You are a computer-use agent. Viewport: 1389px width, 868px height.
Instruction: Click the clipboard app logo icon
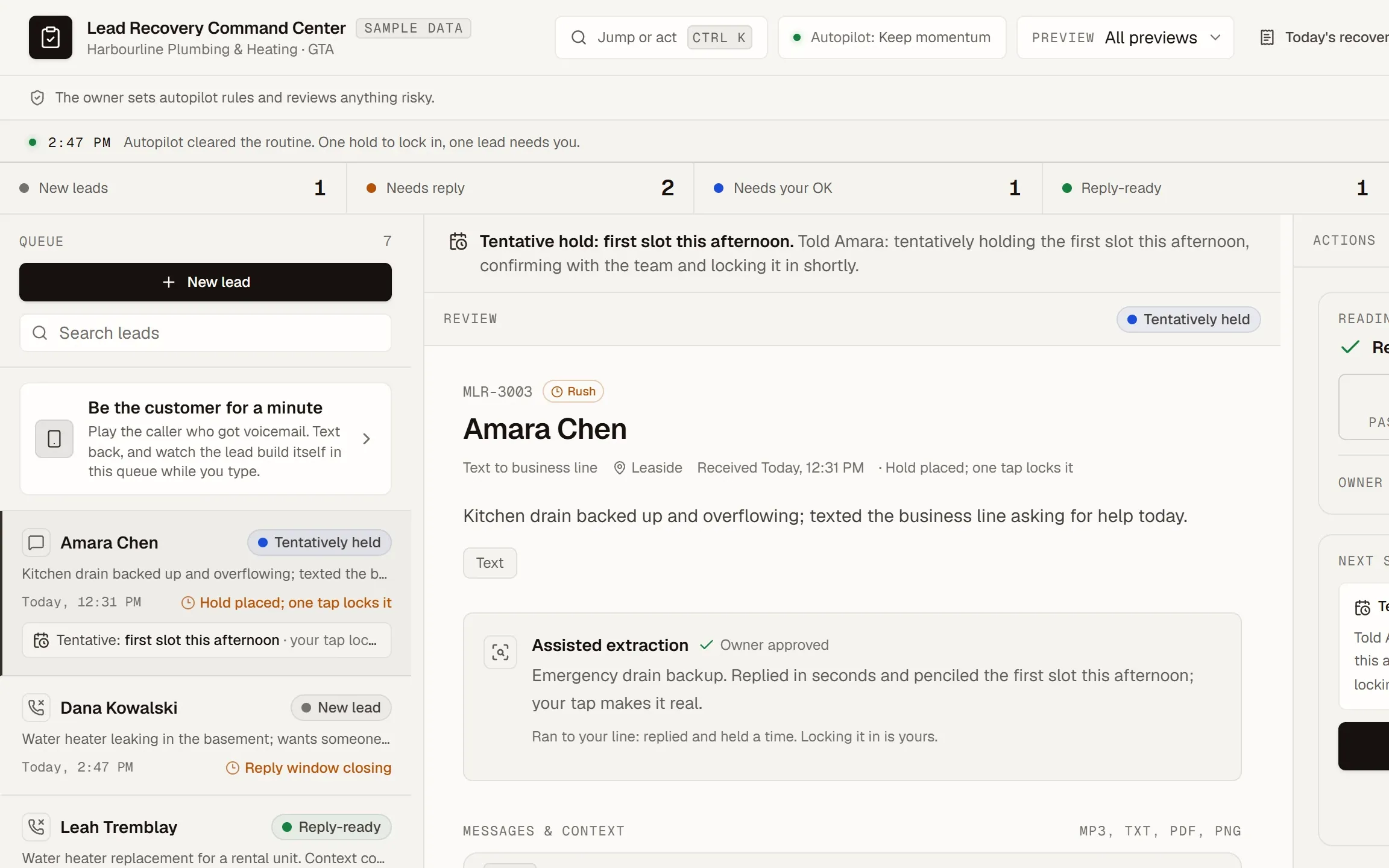coord(51,37)
